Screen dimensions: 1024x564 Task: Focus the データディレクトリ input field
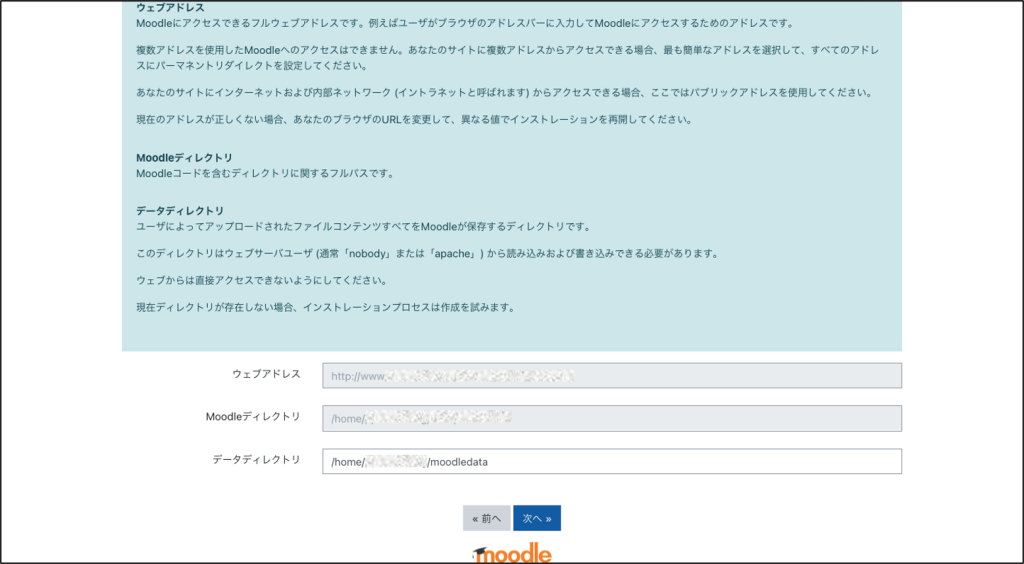pyautogui.click(x=612, y=462)
